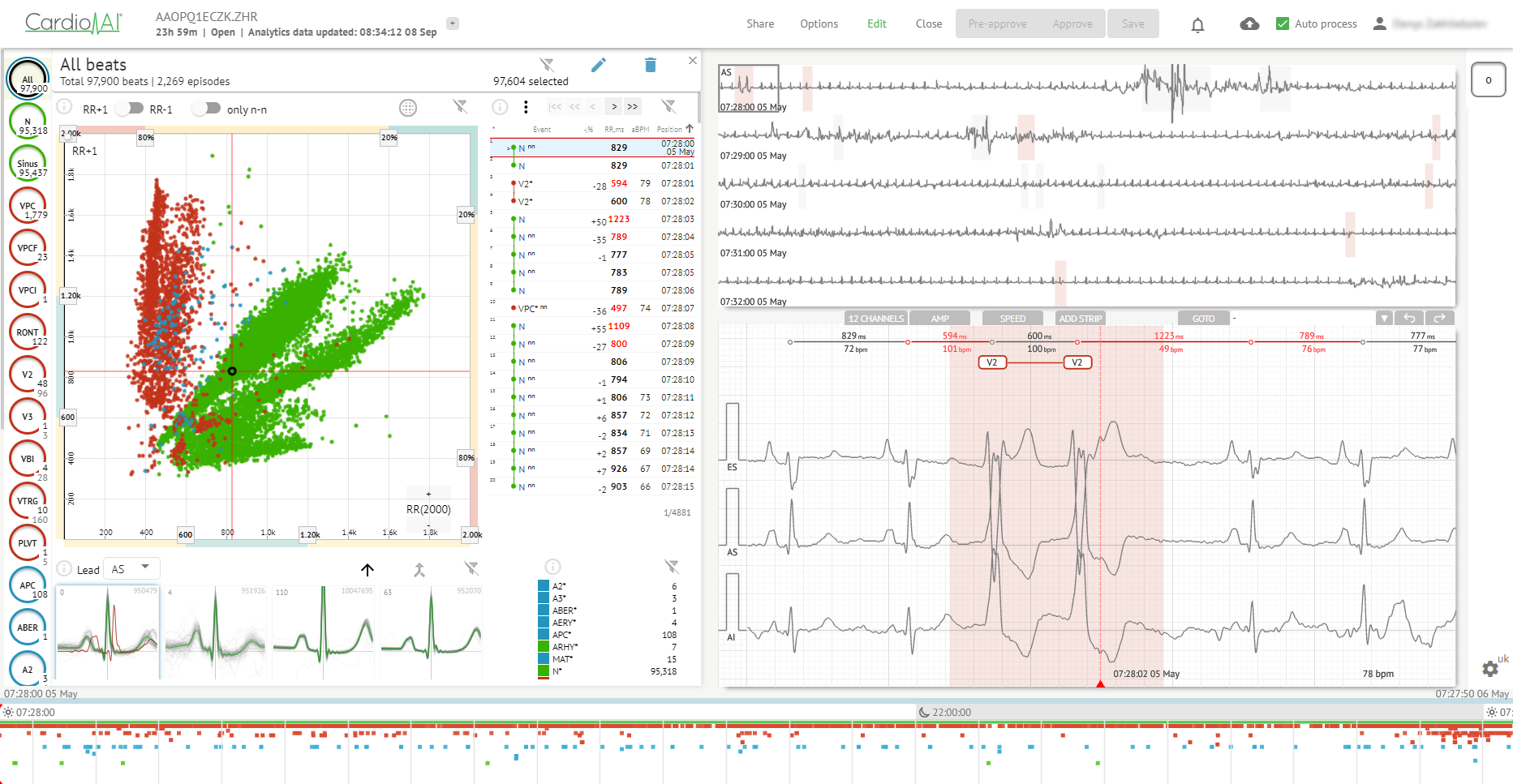The height and width of the screenshot is (784, 1513).
Task: Click the undo arrow in ECG strip toolbar
Action: click(x=1410, y=319)
